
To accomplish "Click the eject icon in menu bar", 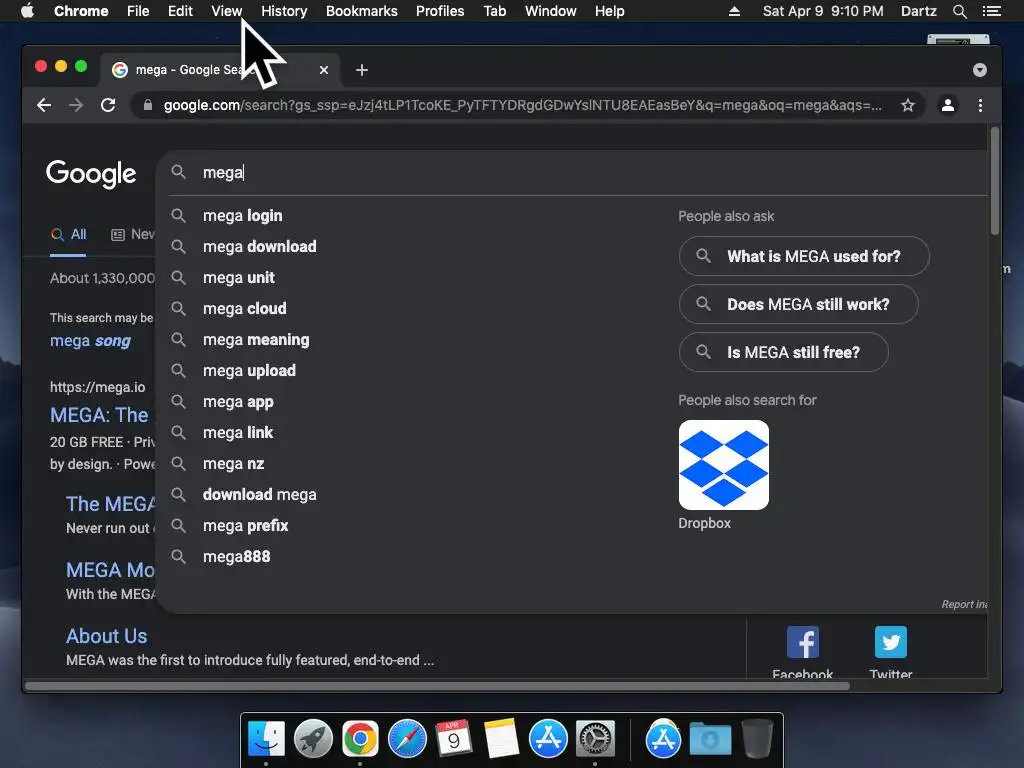I will [734, 11].
